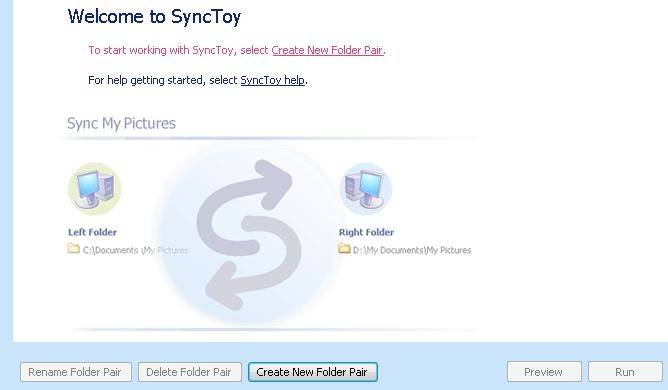Select the Right Folder label
The width and height of the screenshot is (668, 390).
[x=366, y=232]
